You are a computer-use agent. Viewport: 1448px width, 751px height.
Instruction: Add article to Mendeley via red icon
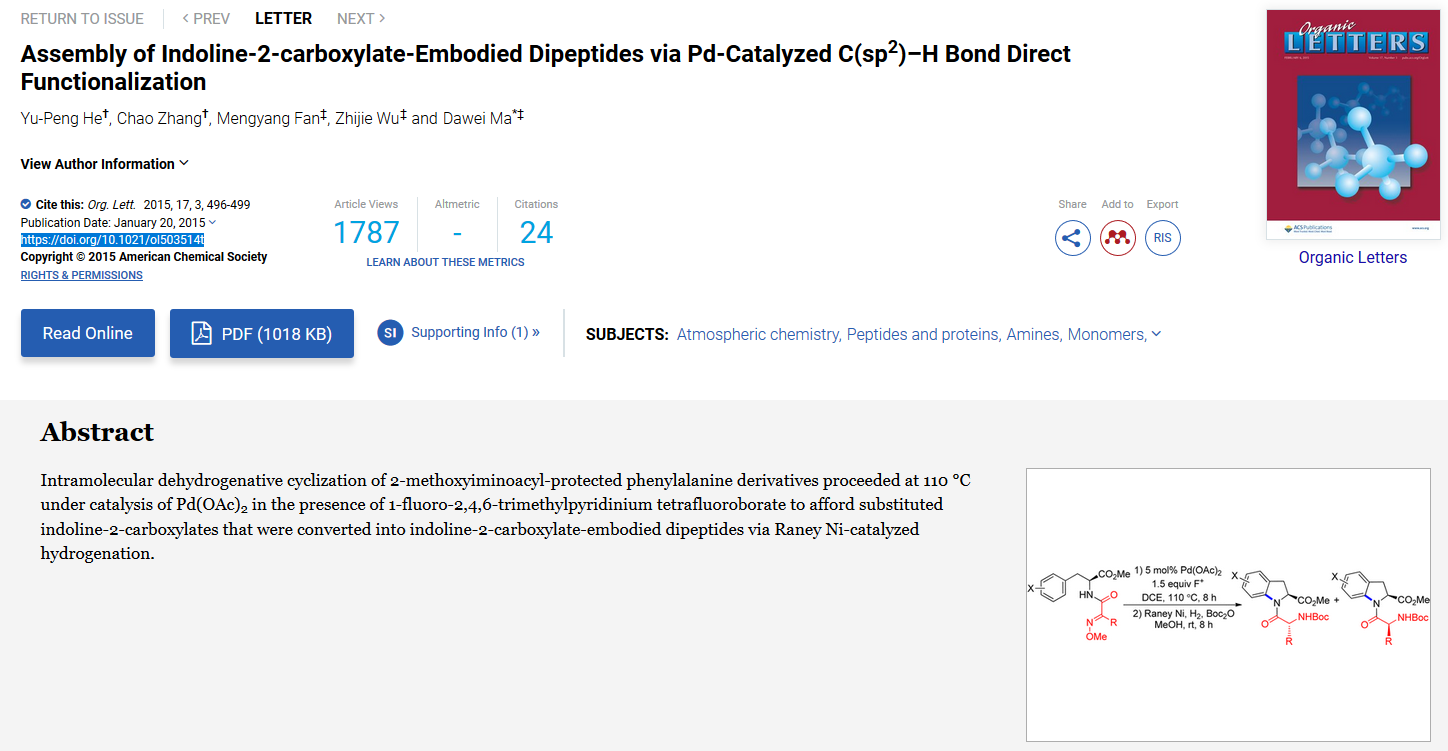1118,238
